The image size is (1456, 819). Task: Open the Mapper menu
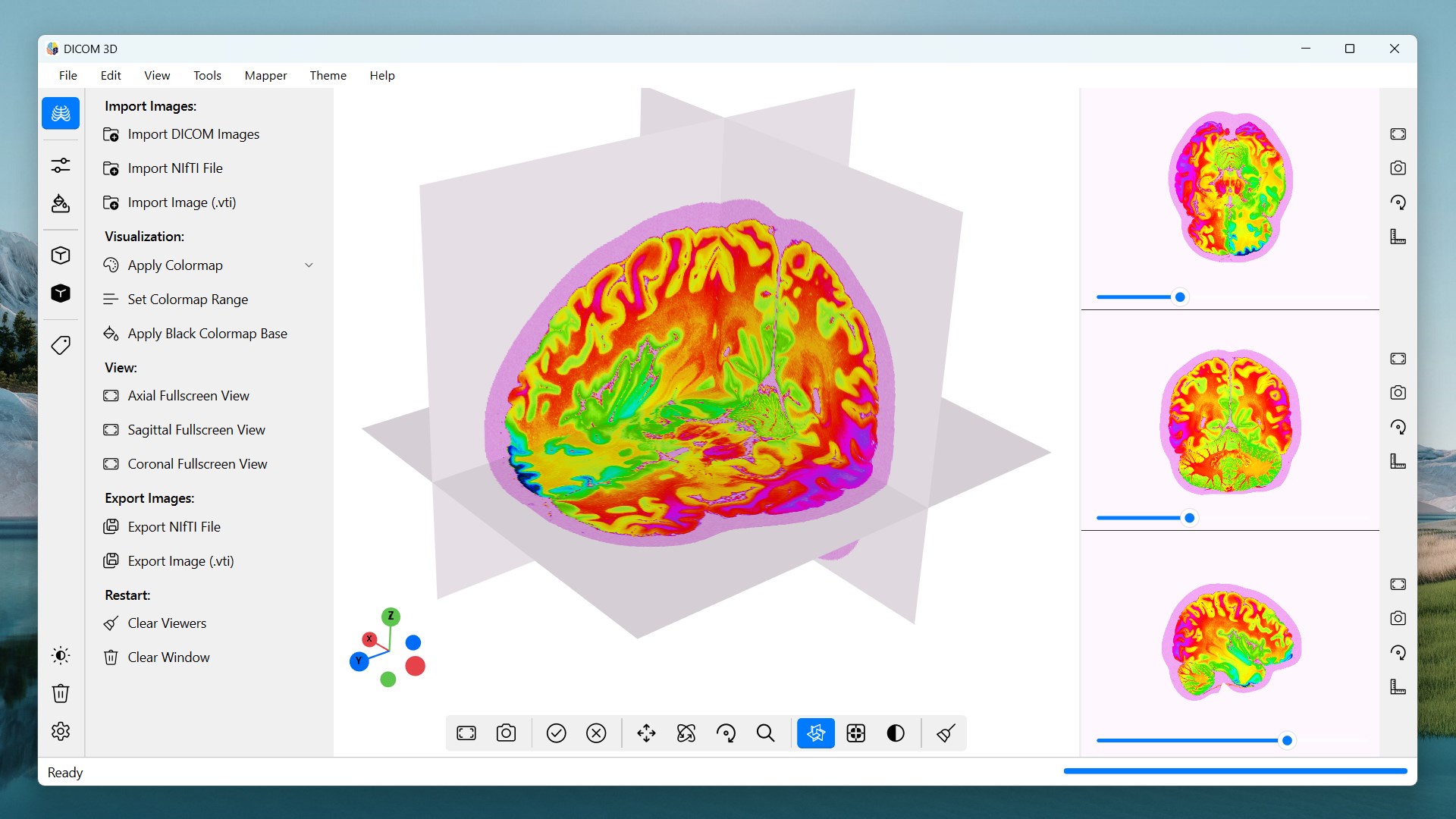click(x=265, y=75)
